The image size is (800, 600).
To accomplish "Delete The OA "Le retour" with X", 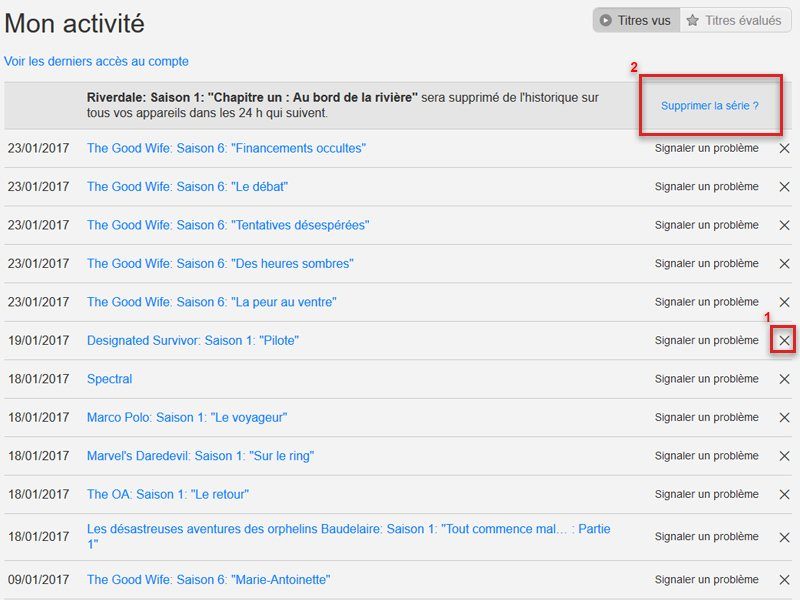I will click(x=784, y=494).
